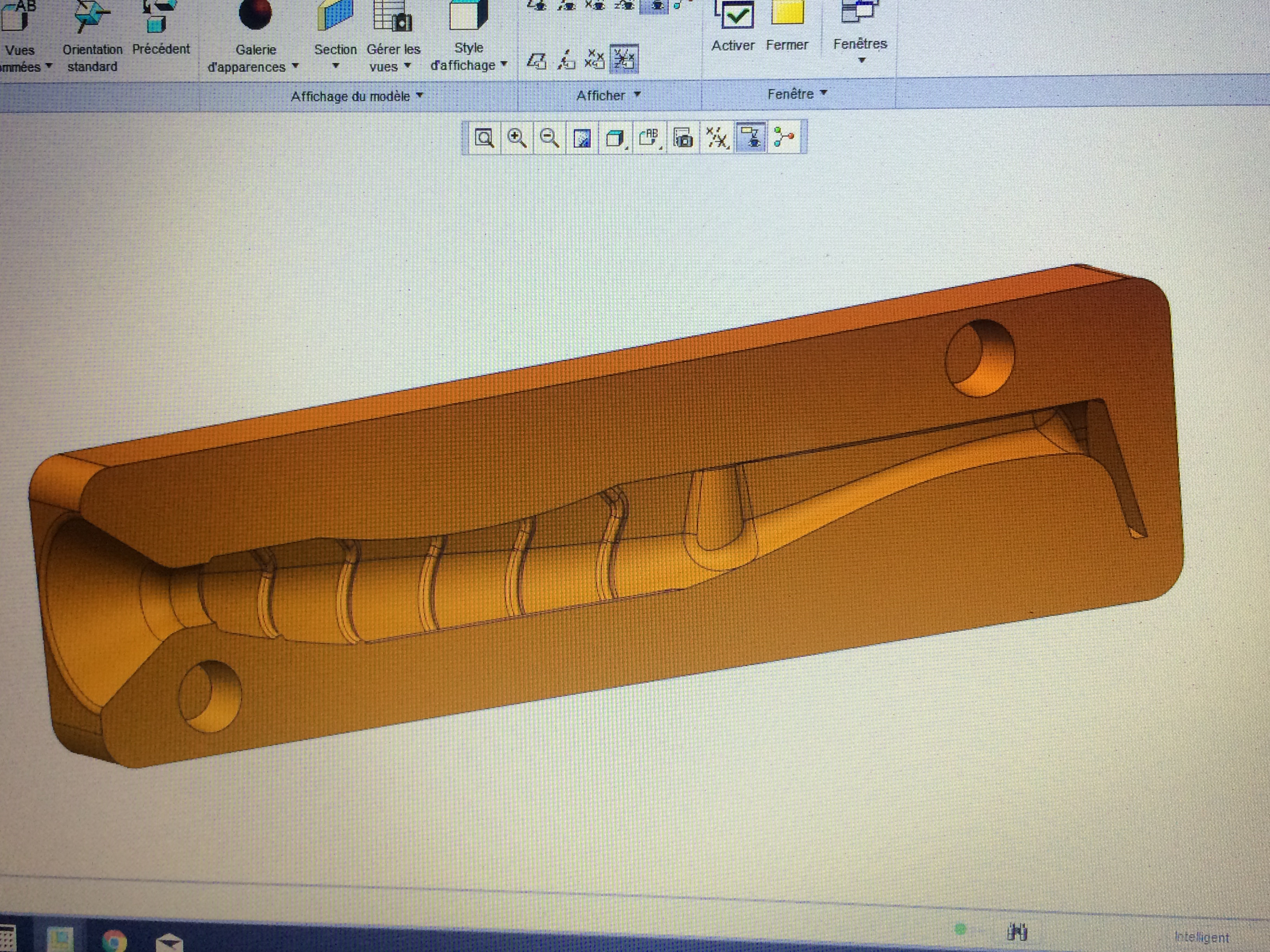
Task: Open the view manager camera icon
Action: pyautogui.click(x=682, y=138)
